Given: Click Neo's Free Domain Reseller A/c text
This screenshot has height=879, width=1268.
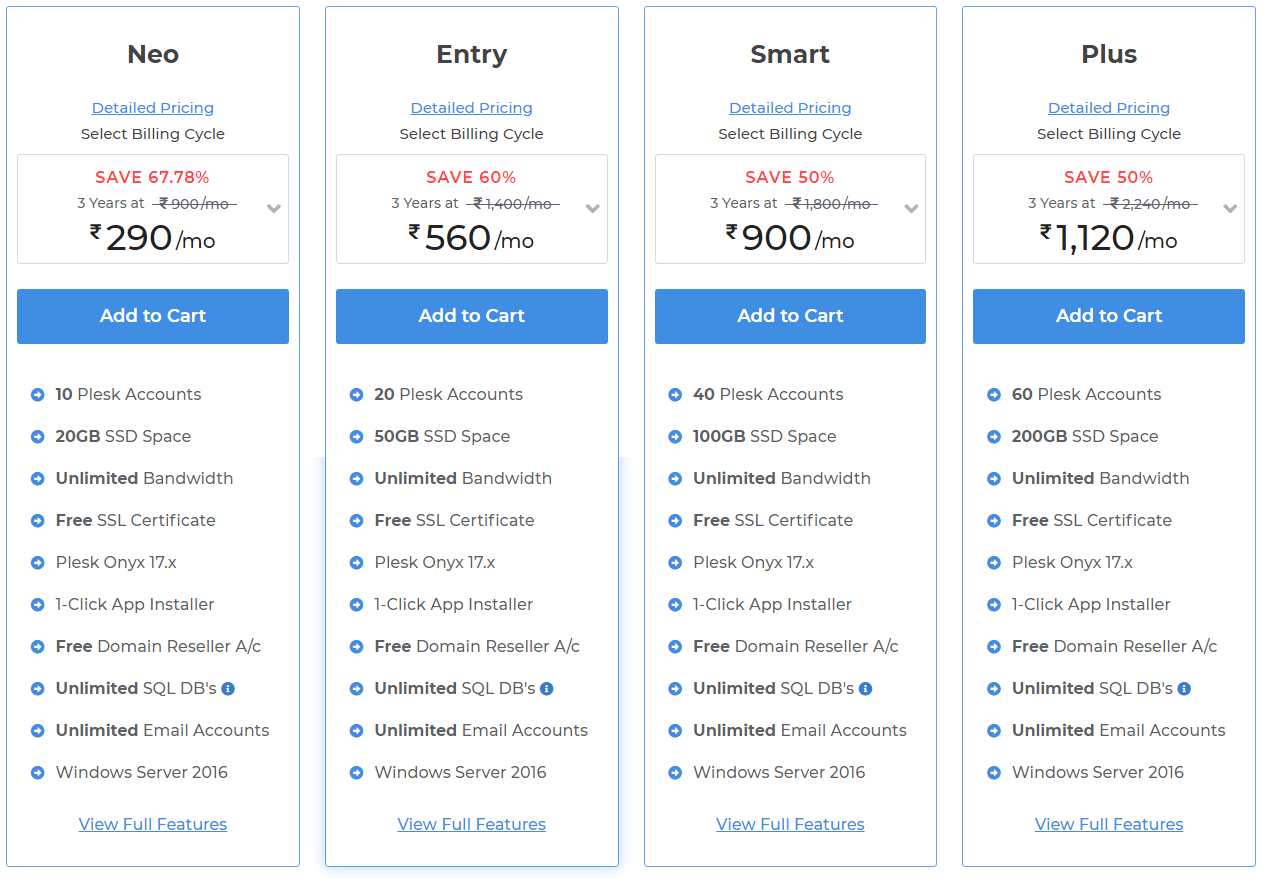Looking at the screenshot, I should [158, 647].
